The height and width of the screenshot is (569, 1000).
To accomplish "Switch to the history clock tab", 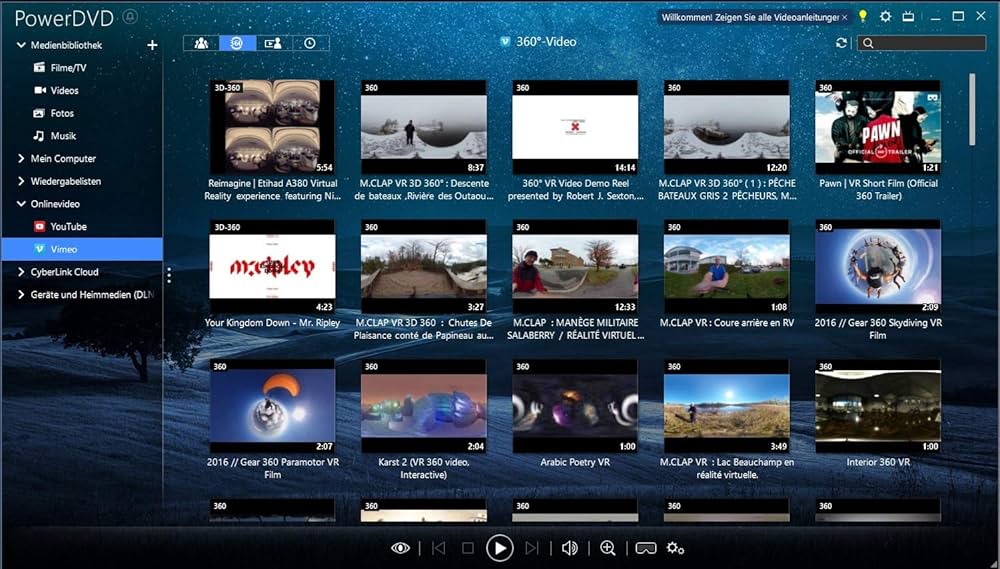I will click(310, 43).
